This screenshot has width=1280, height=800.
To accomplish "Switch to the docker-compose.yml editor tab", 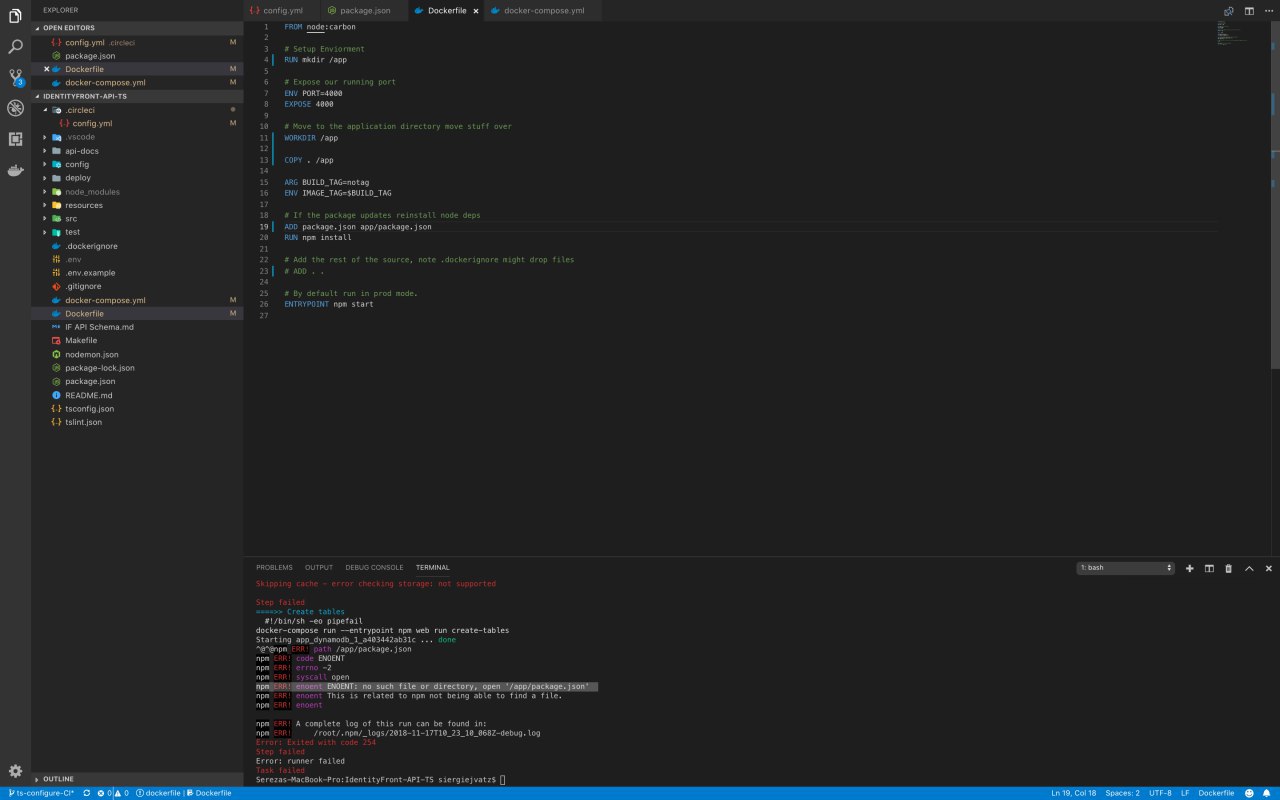I will 537,11.
